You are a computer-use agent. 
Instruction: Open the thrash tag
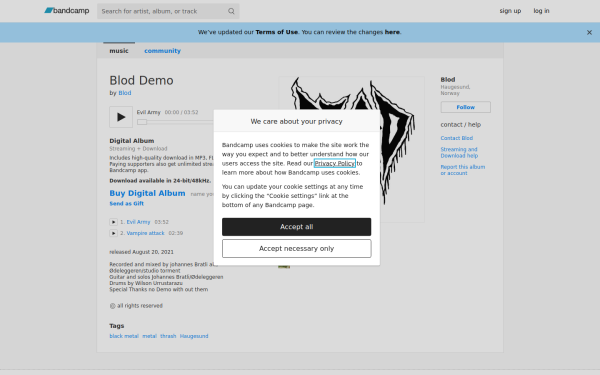(x=168, y=336)
